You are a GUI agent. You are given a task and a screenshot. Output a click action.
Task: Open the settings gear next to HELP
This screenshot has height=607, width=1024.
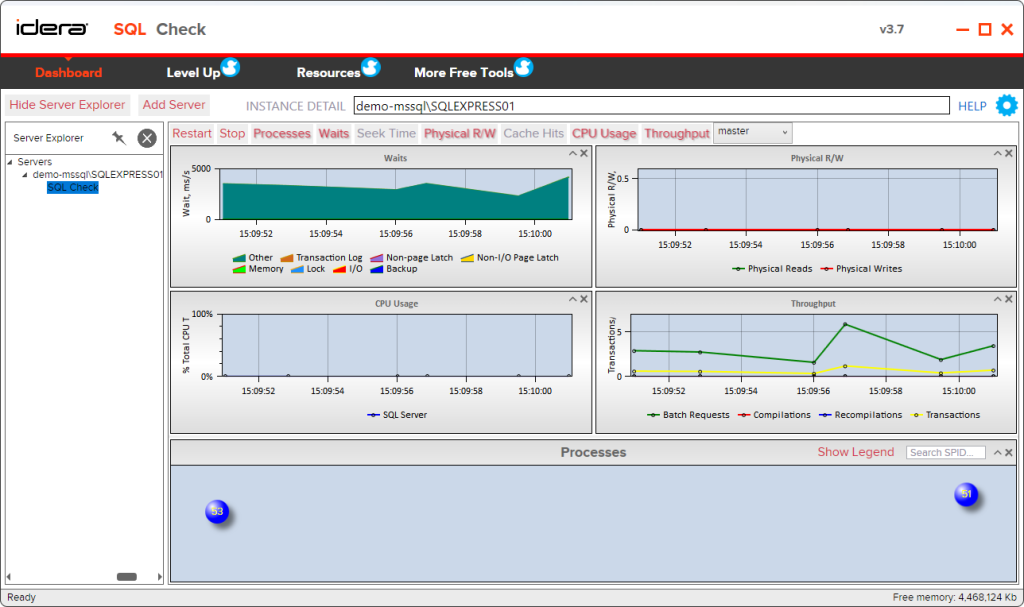click(1006, 105)
